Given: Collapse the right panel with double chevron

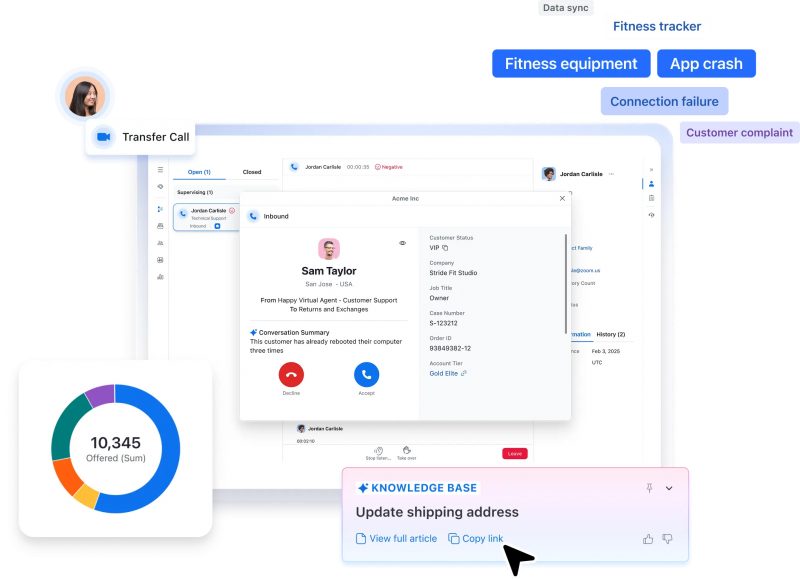Looking at the screenshot, I should pyautogui.click(x=651, y=169).
